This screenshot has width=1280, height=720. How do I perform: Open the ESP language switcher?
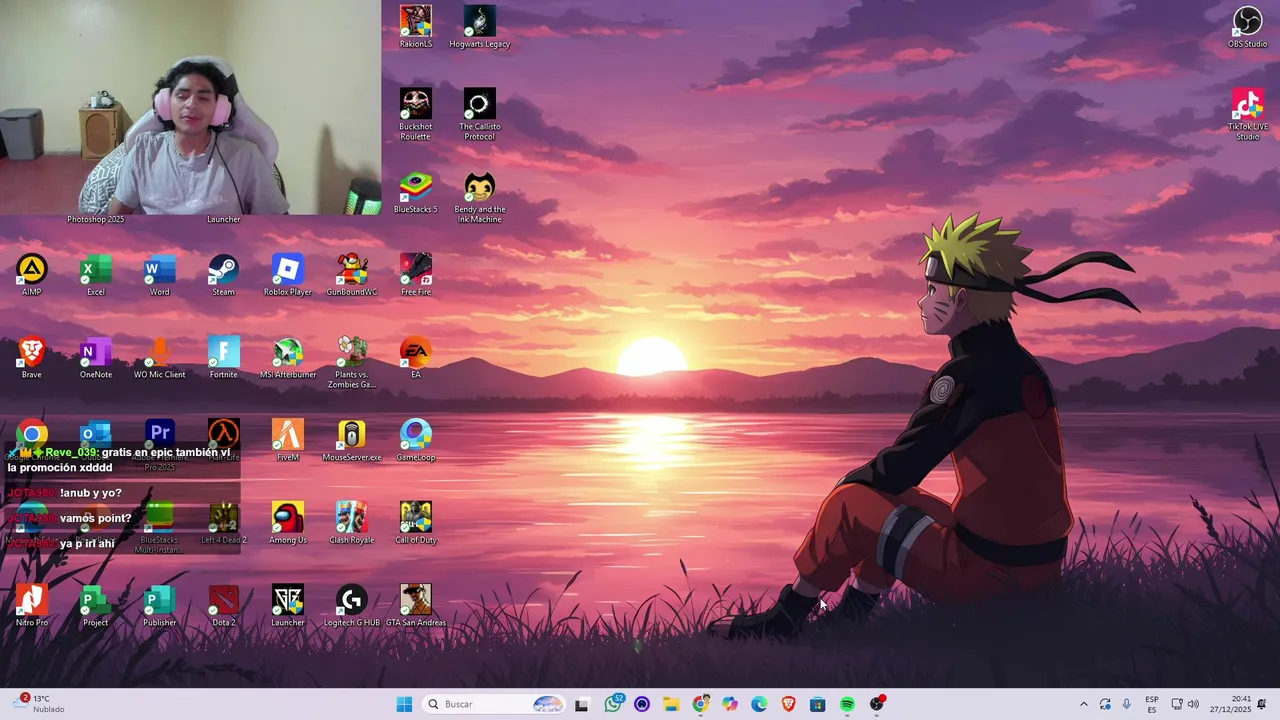pos(1152,704)
